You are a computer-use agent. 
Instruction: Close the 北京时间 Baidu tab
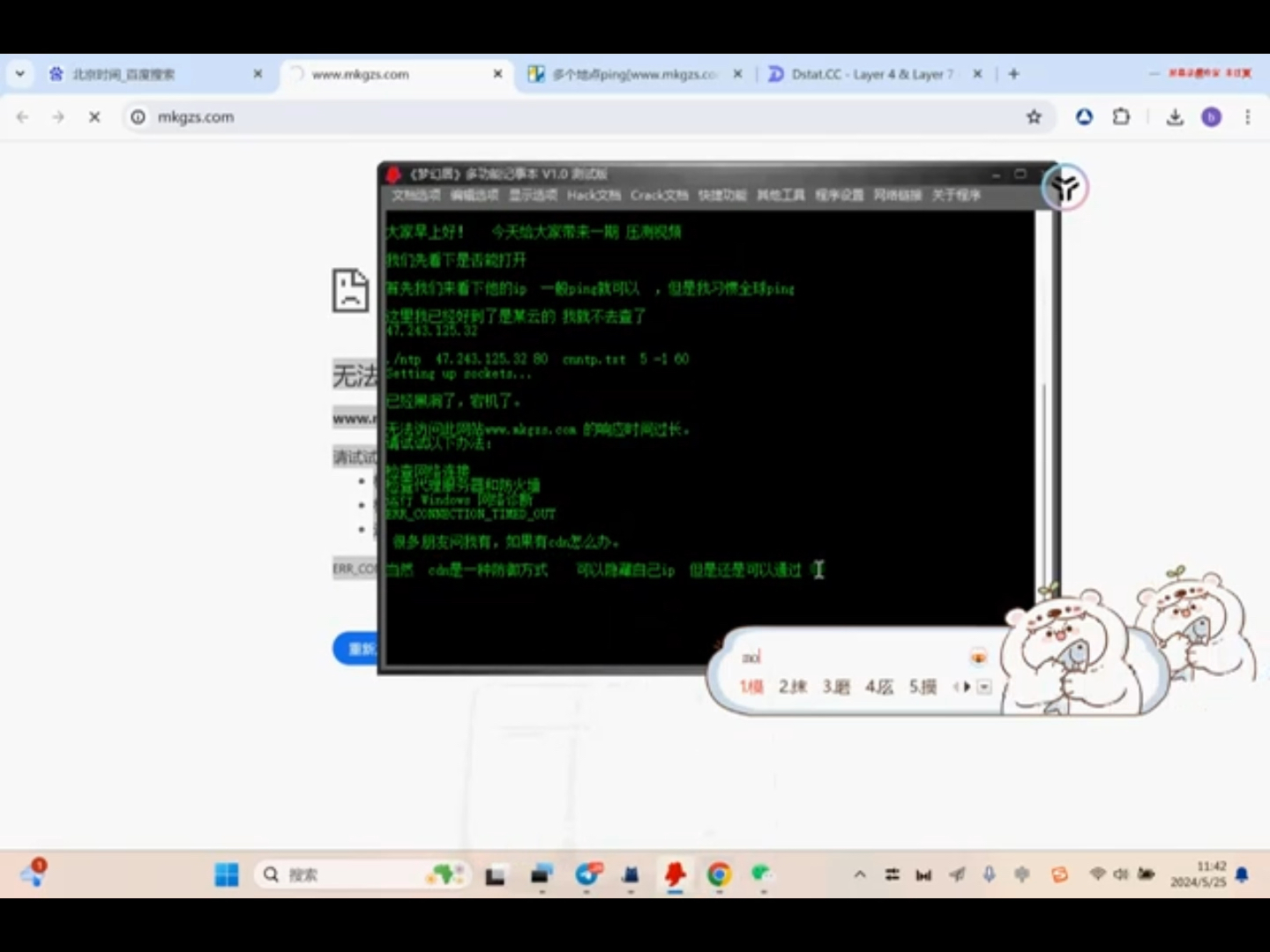258,74
